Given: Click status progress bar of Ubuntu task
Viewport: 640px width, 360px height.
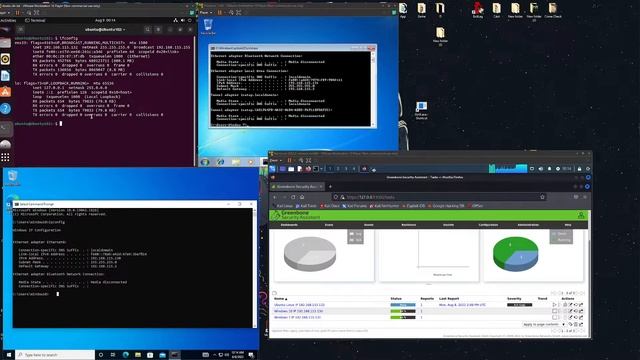Looking at the screenshot, I should point(403,305).
